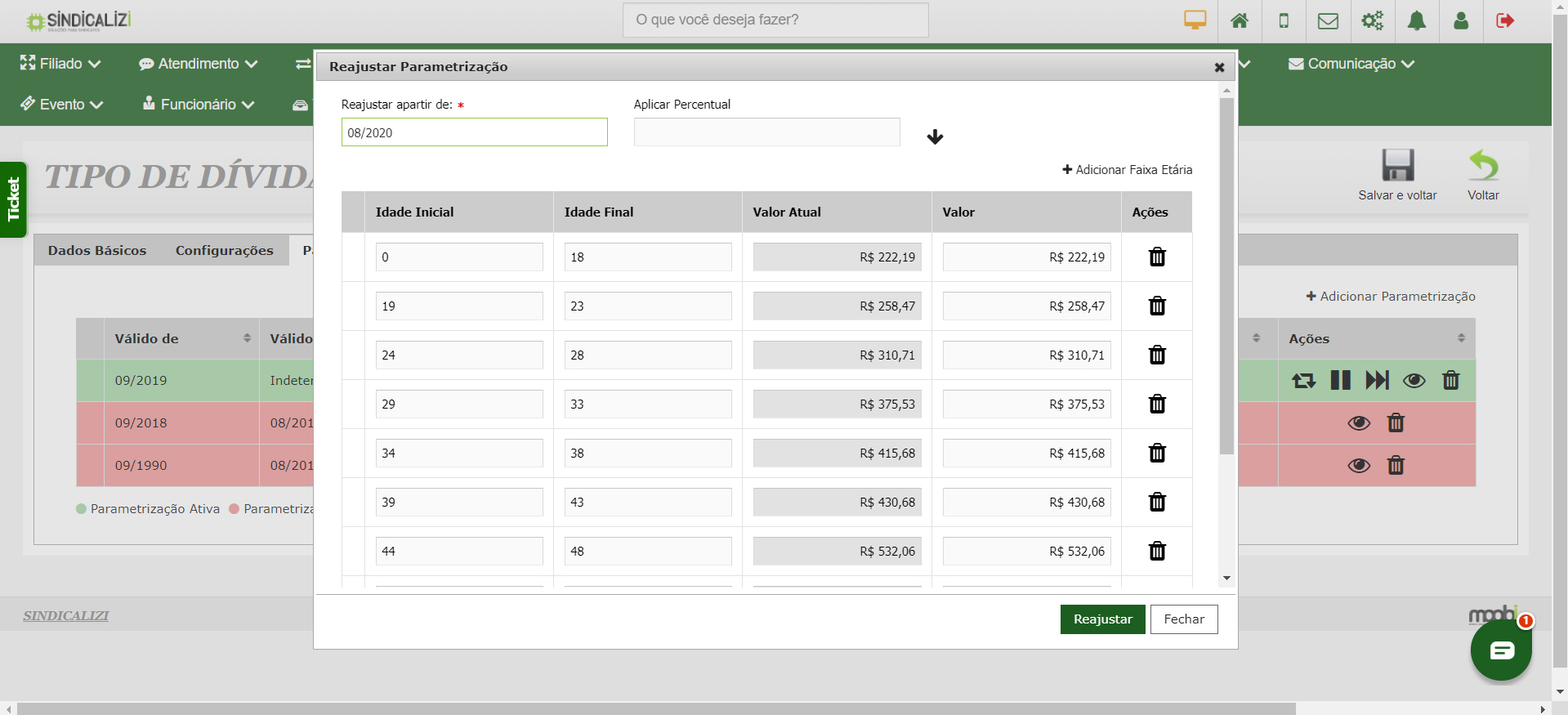Expand the Filiado menu dropdown

pos(60,64)
